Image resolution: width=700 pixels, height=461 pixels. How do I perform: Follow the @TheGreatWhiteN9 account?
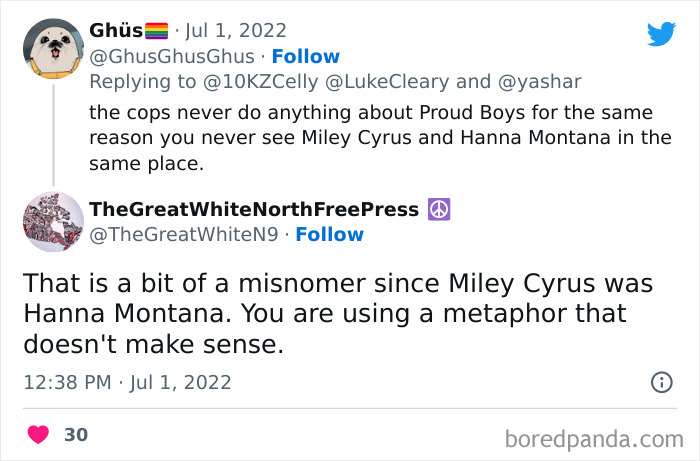tap(329, 235)
